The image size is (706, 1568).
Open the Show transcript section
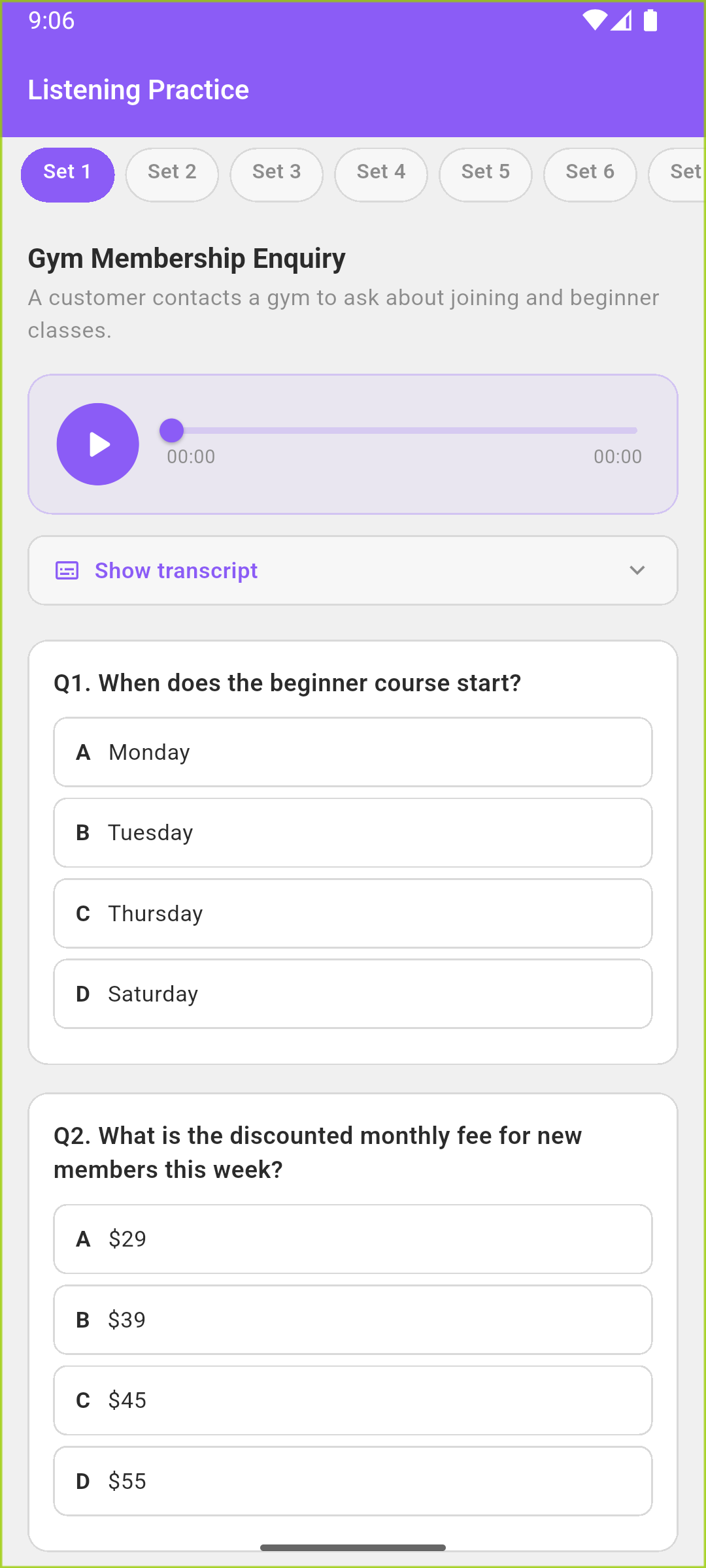[175, 570]
